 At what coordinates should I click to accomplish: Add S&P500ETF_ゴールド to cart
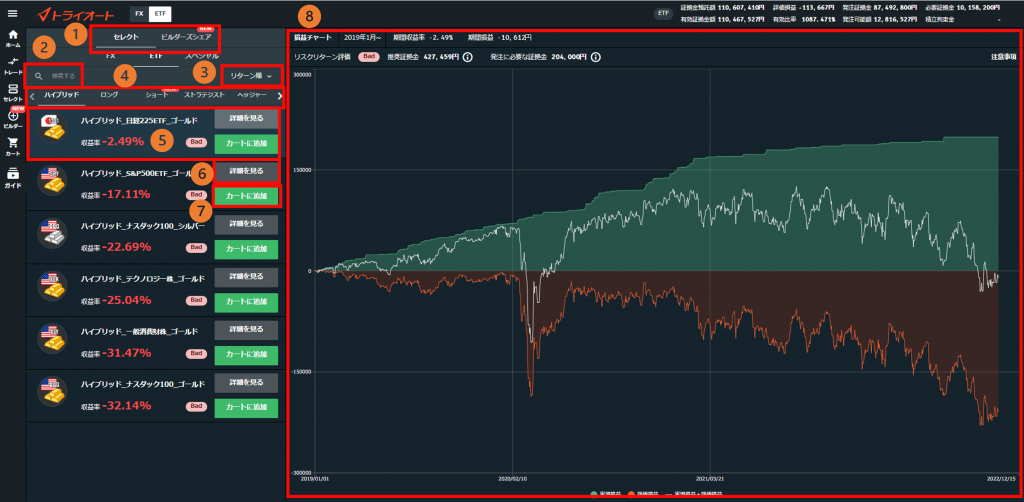[x=246, y=196]
